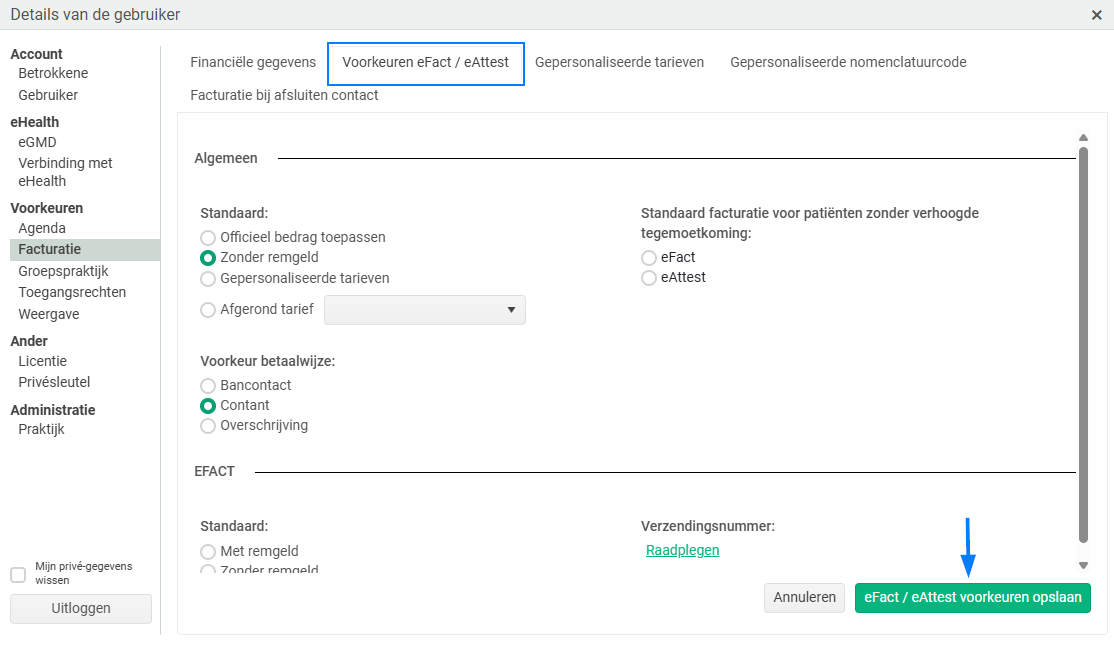The image size is (1114, 651).
Task: Select eFact for standard invoicing
Action: click(x=649, y=258)
